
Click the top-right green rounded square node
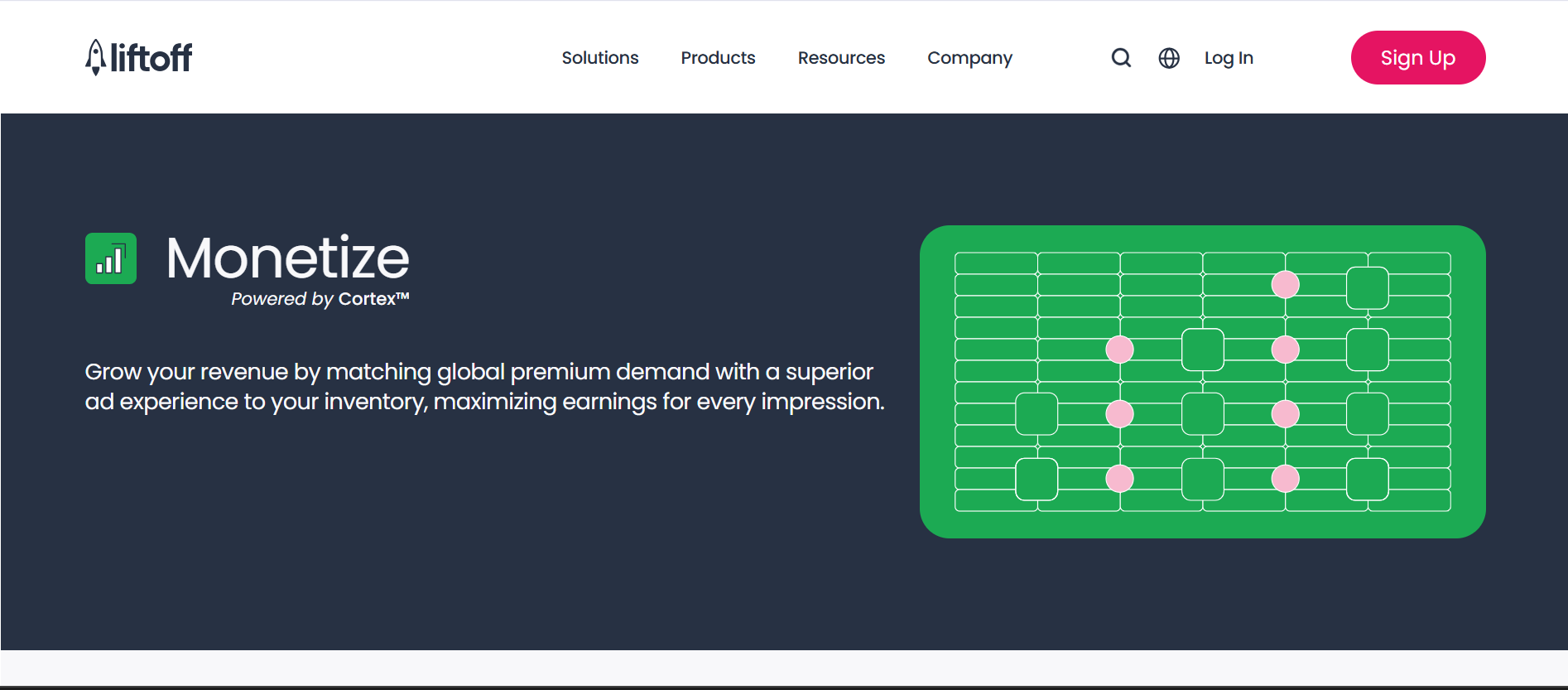tap(1368, 287)
